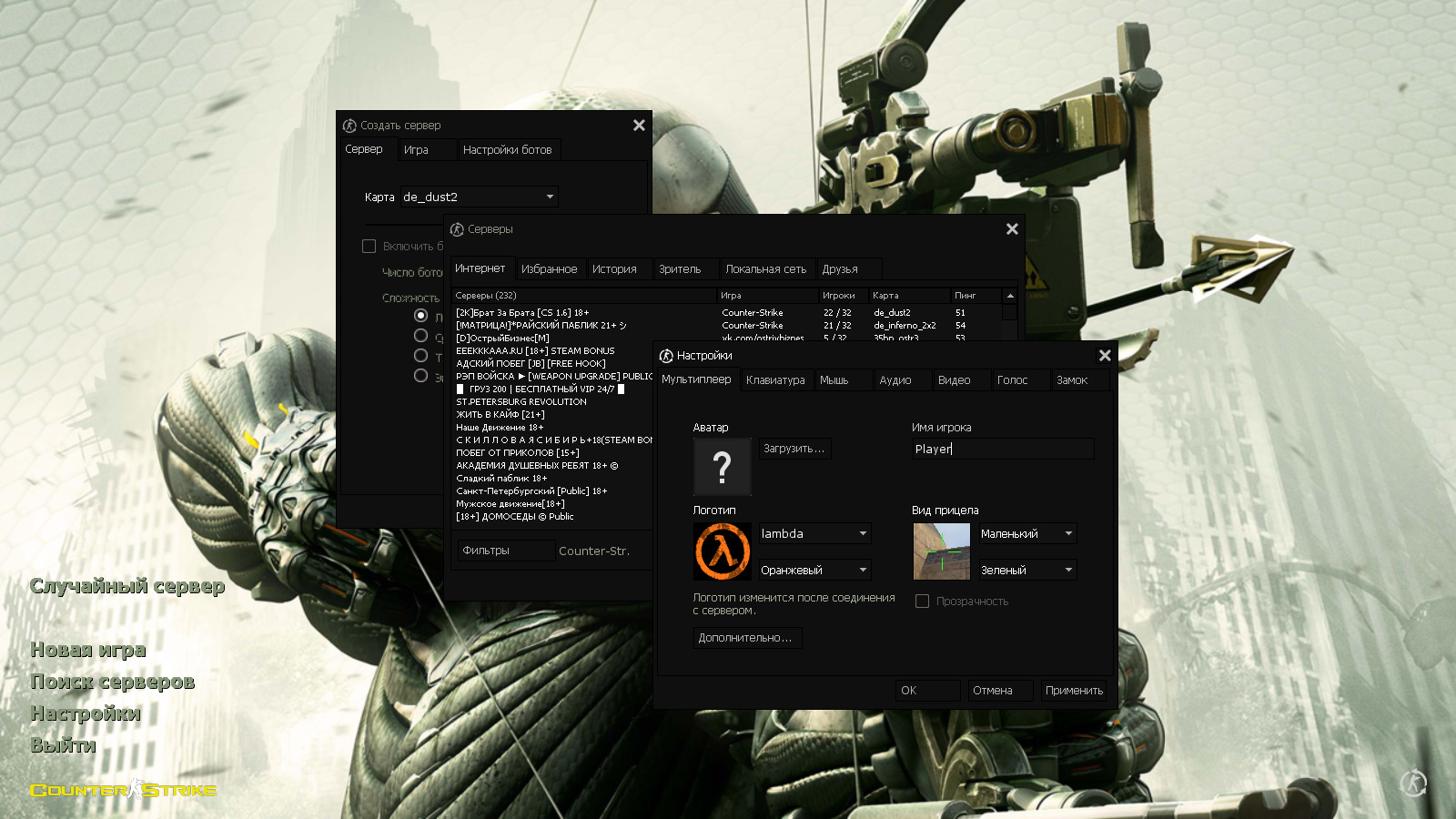Open the lambda logo dropdown
This screenshot has height=819, width=1456.
pyautogui.click(x=815, y=534)
